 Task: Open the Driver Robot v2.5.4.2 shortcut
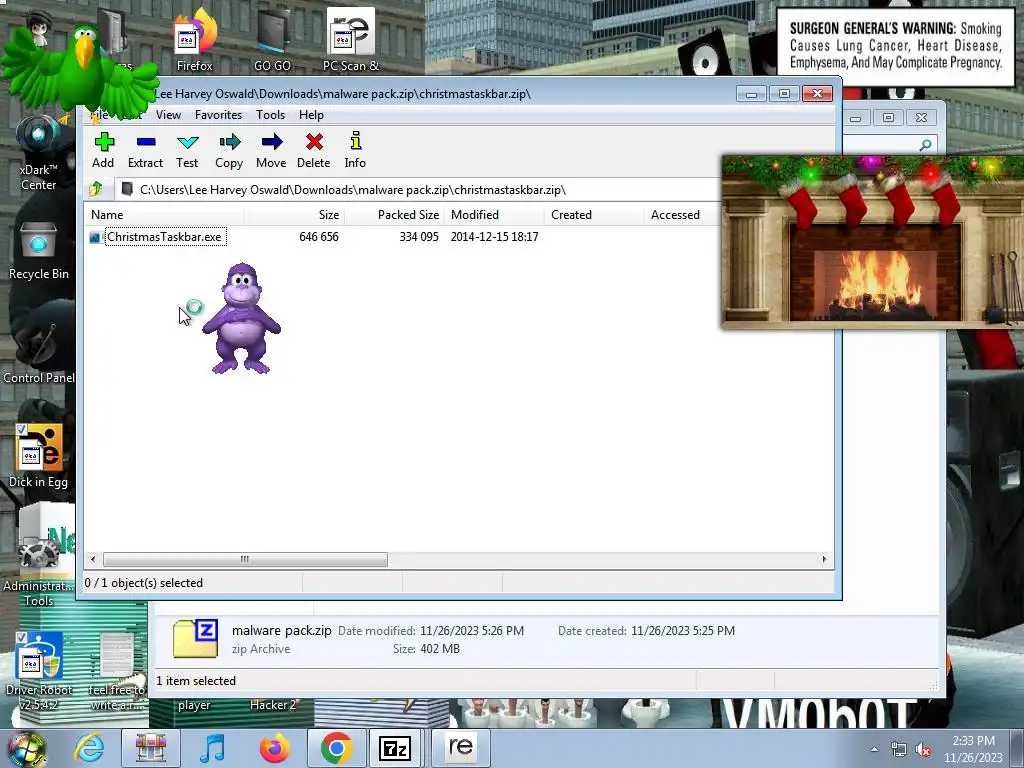pyautogui.click(x=39, y=671)
